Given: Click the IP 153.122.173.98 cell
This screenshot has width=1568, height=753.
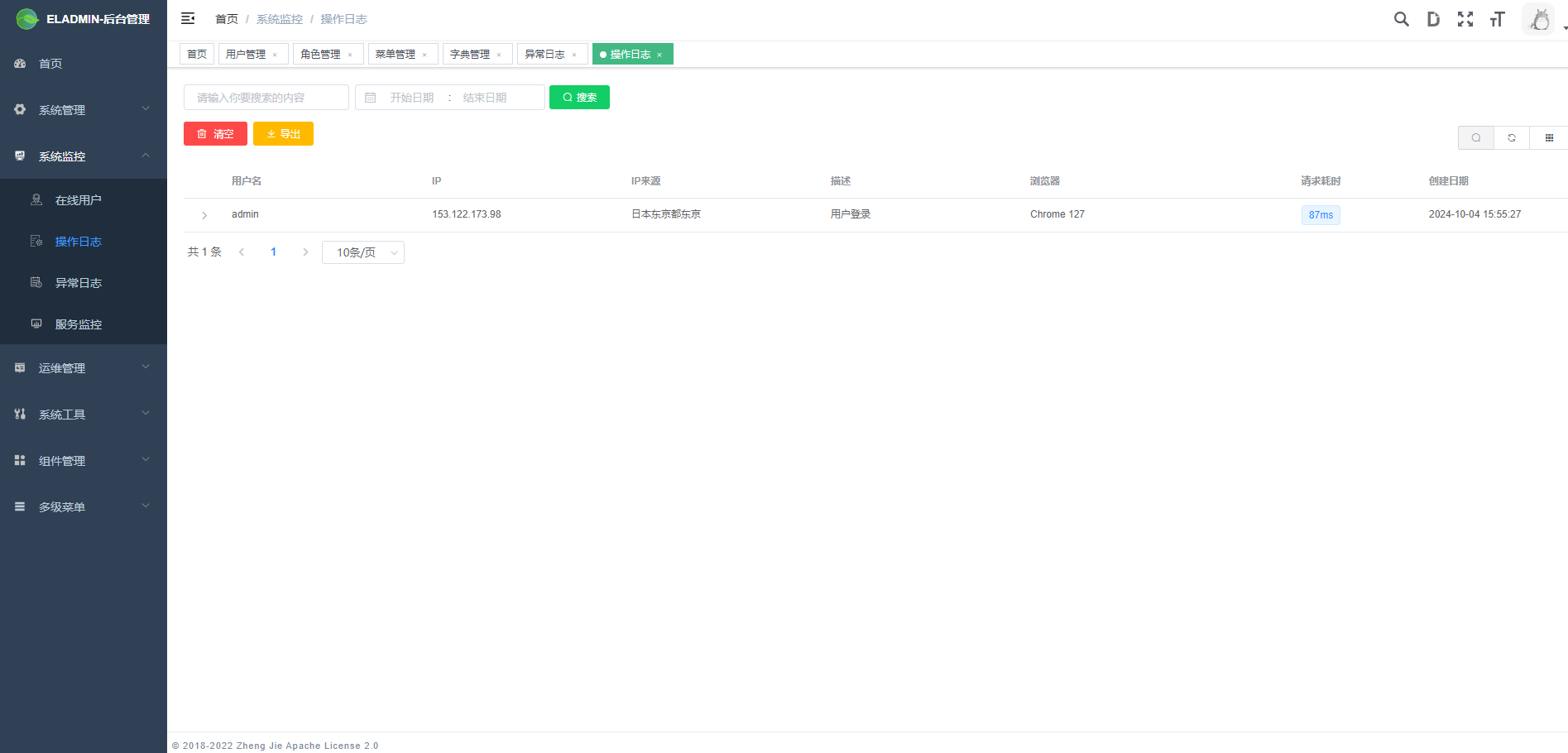Looking at the screenshot, I should tap(467, 214).
